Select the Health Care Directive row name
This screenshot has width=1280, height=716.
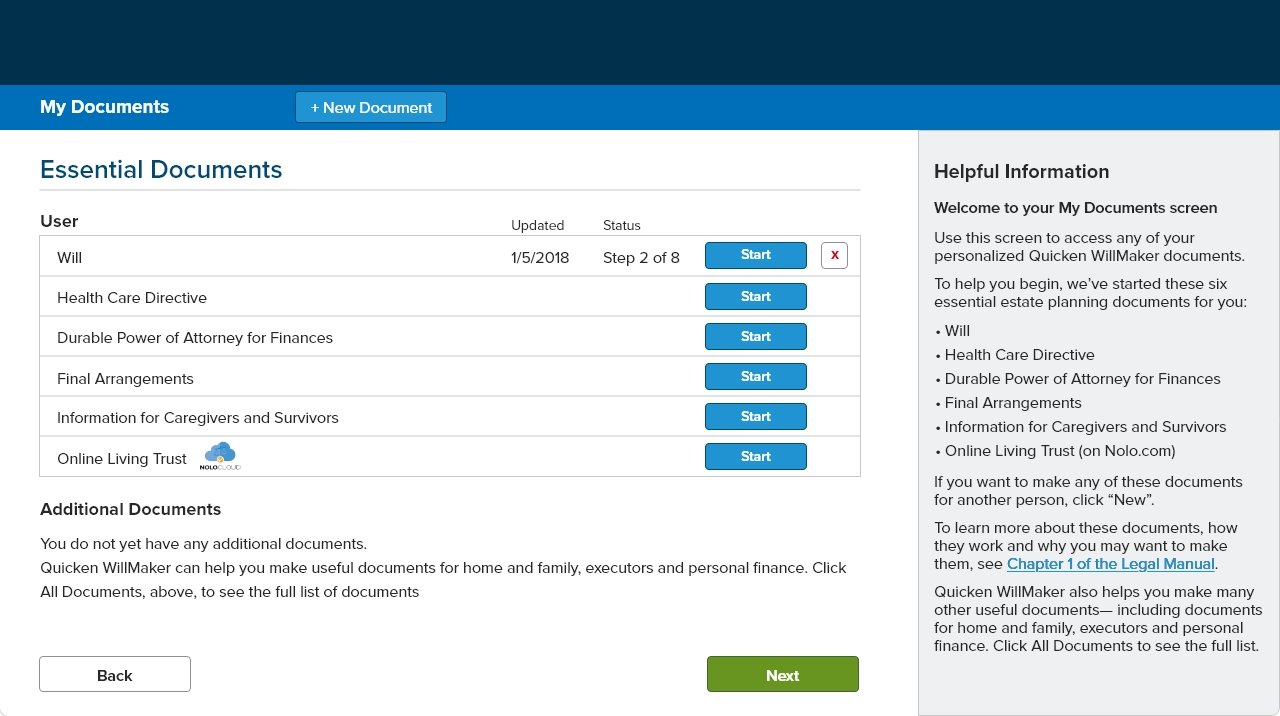click(x=132, y=298)
